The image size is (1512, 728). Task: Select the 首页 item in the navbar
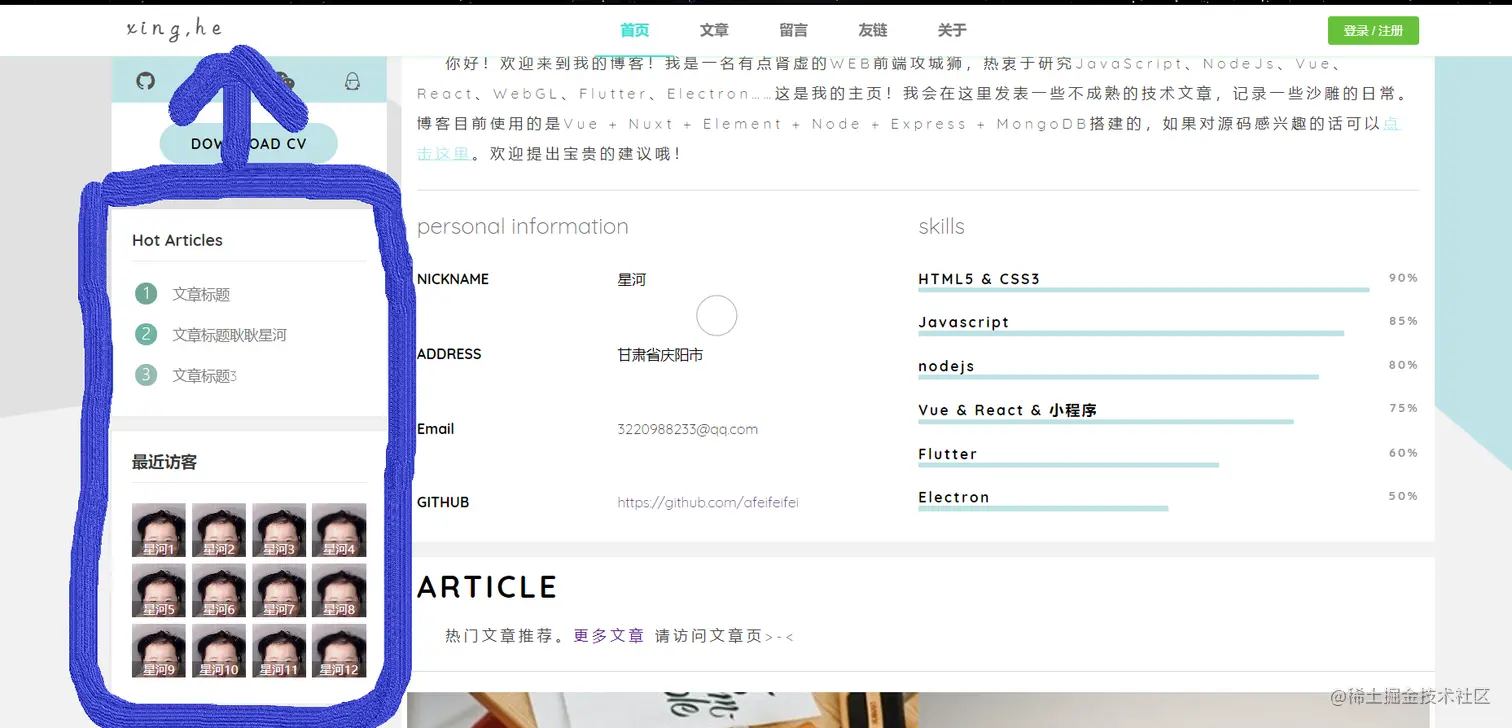[633, 30]
